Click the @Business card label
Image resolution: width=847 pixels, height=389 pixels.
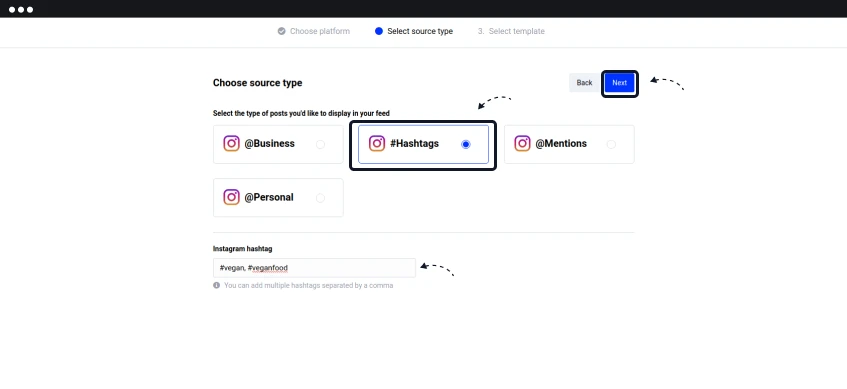click(270, 144)
